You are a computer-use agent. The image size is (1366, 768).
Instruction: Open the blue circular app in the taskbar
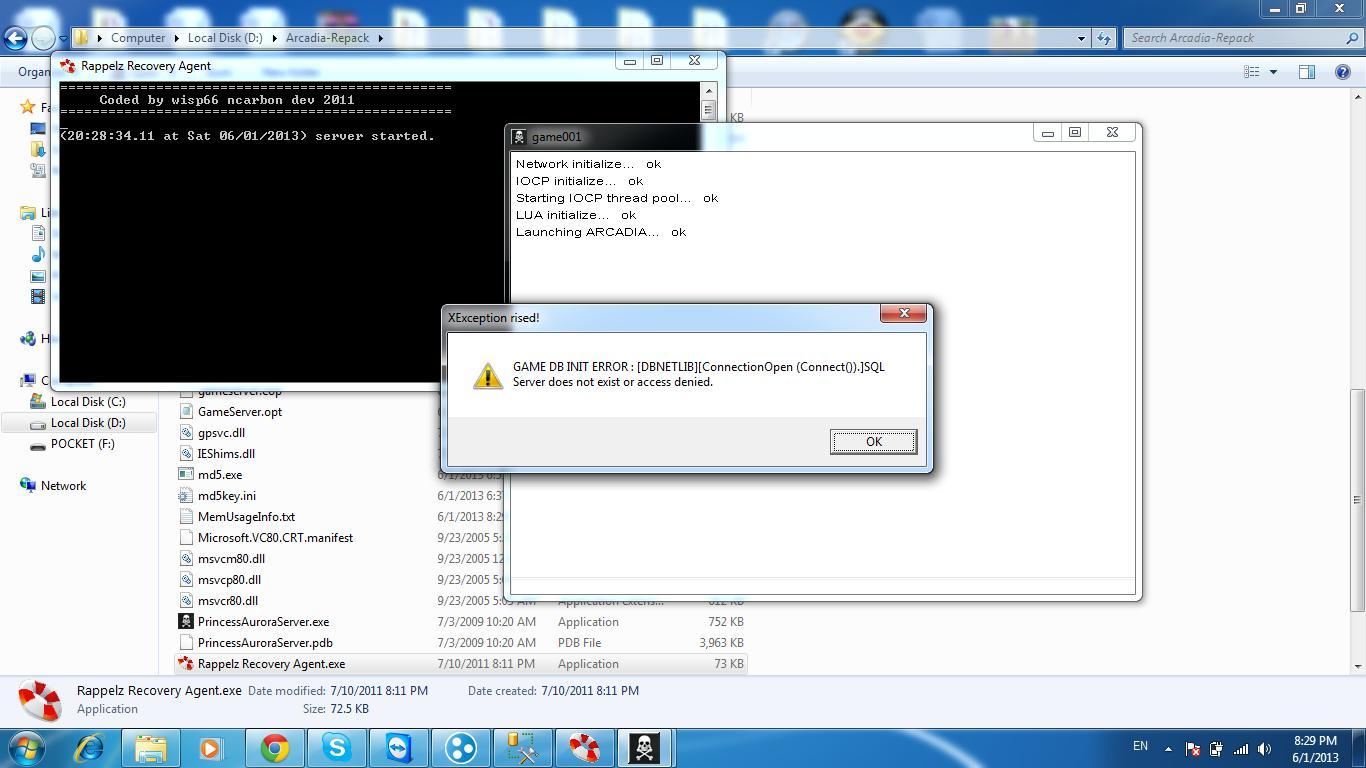[460, 748]
